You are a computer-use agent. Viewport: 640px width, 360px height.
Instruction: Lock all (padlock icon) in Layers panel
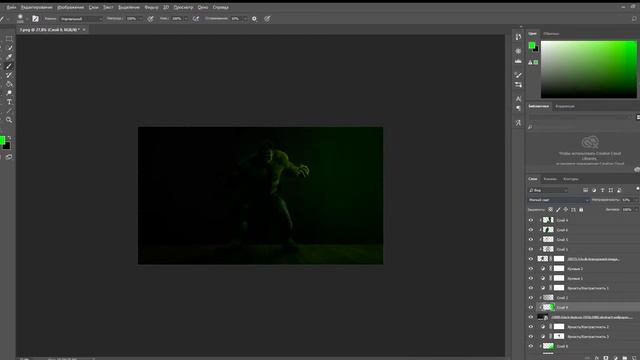pos(581,210)
